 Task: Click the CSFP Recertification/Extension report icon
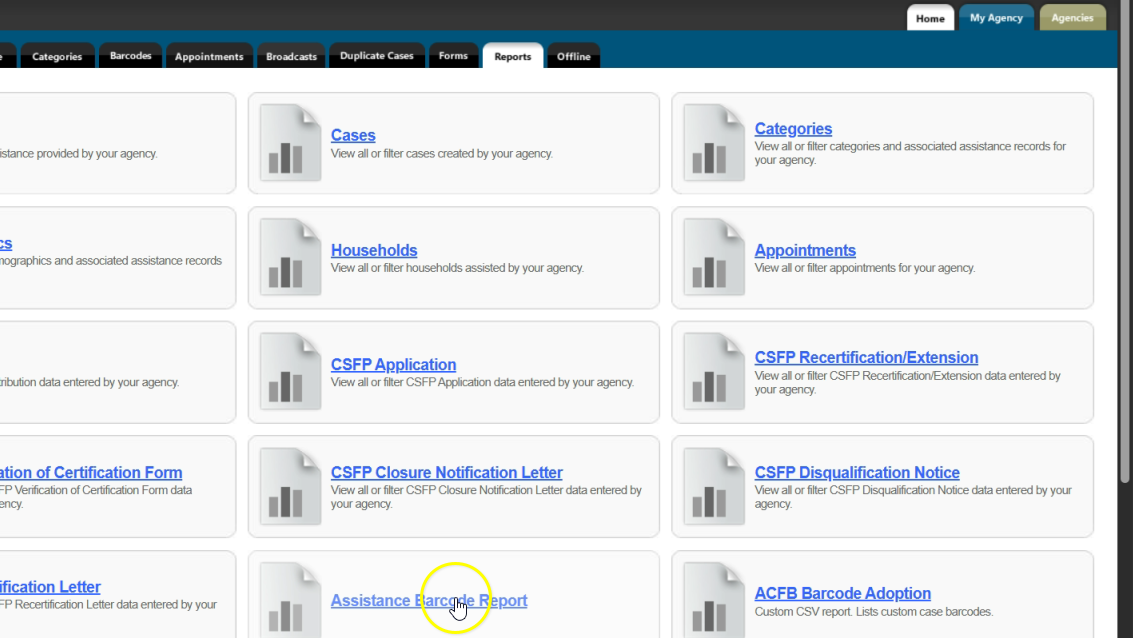tap(714, 372)
